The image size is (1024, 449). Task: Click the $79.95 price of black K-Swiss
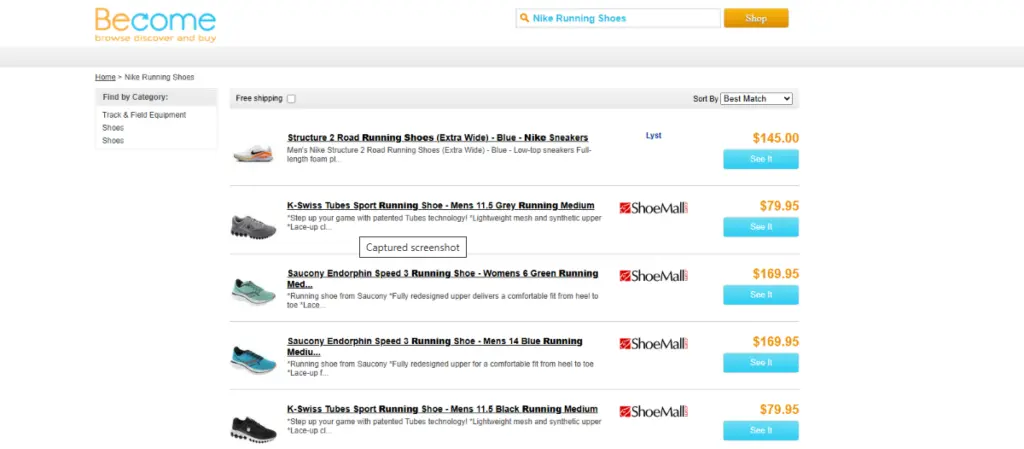click(x=779, y=410)
